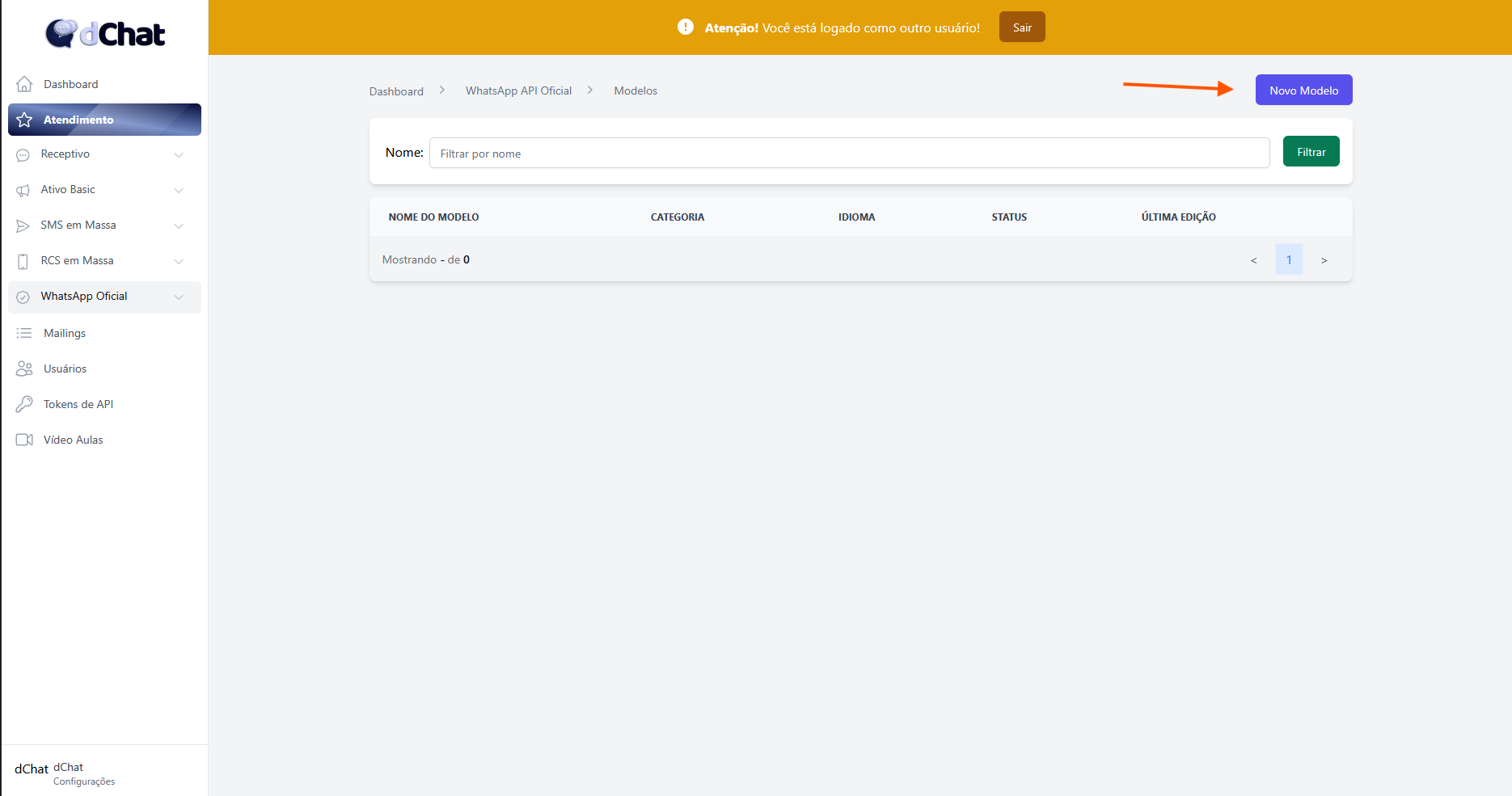Click the Atendimento star icon

pos(24,120)
